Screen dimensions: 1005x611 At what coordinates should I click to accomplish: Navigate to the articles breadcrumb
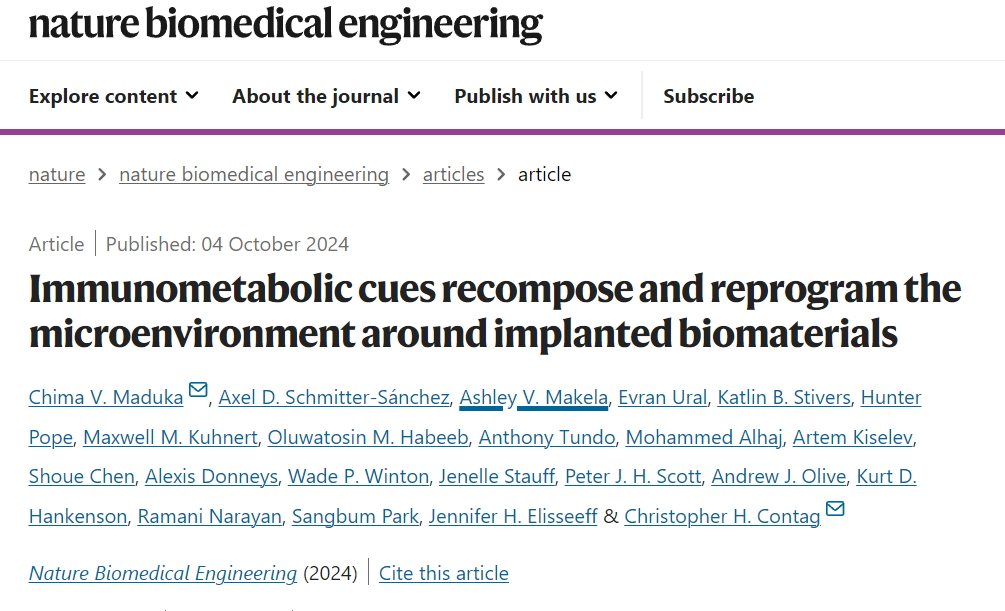(x=453, y=174)
